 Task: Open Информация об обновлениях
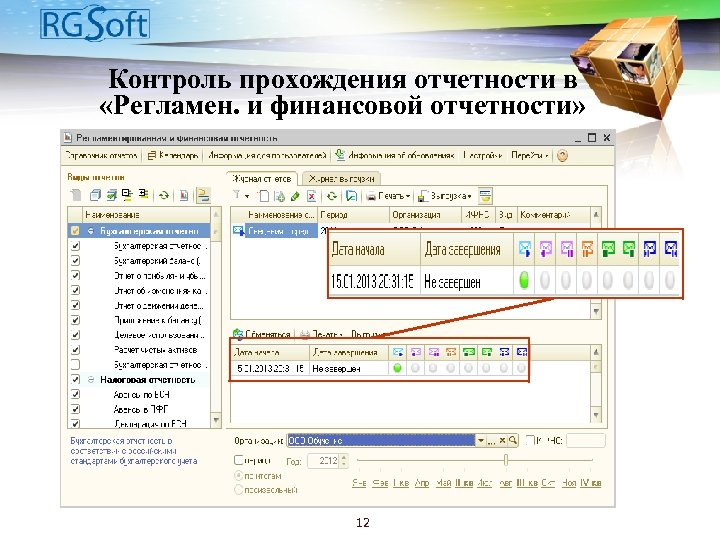click(x=395, y=156)
